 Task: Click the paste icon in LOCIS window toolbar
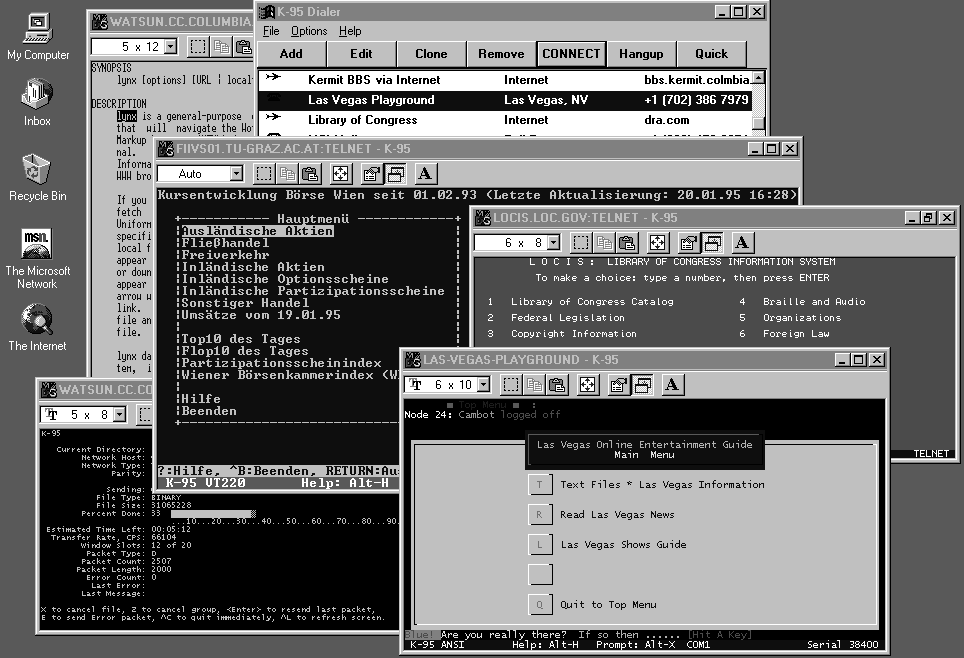coord(627,242)
